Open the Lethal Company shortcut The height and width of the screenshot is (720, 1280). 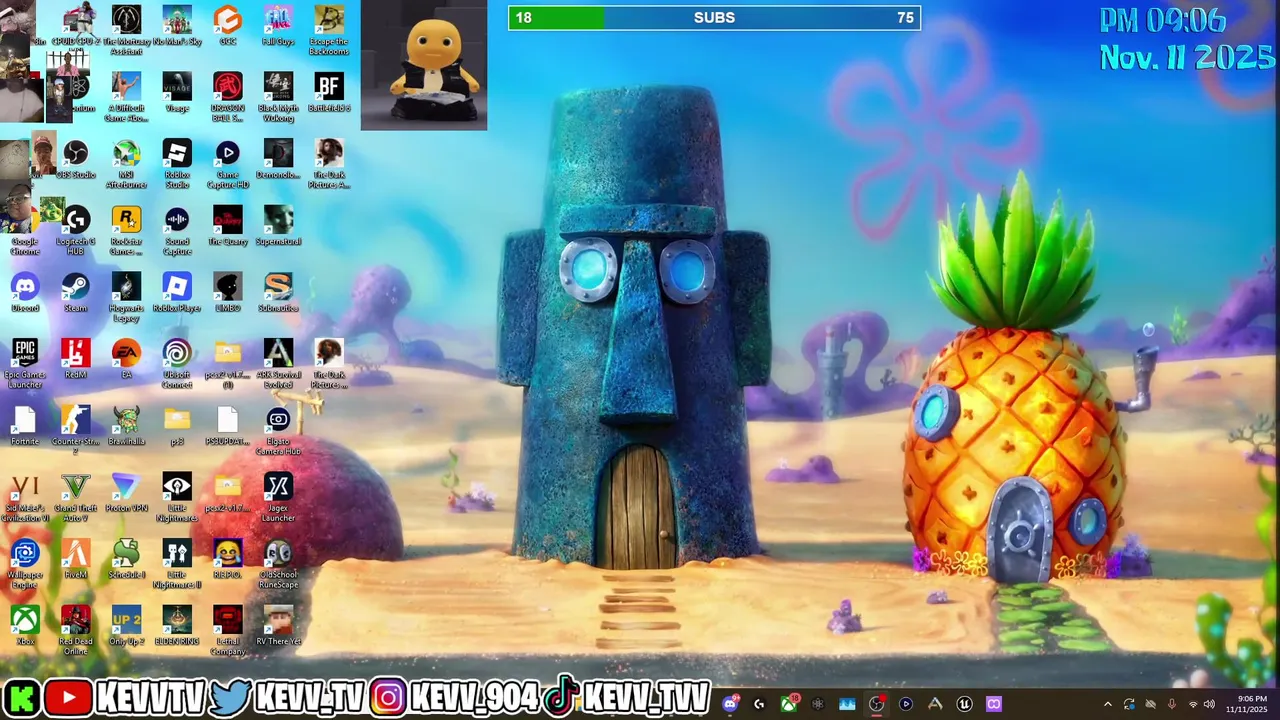pos(227,631)
